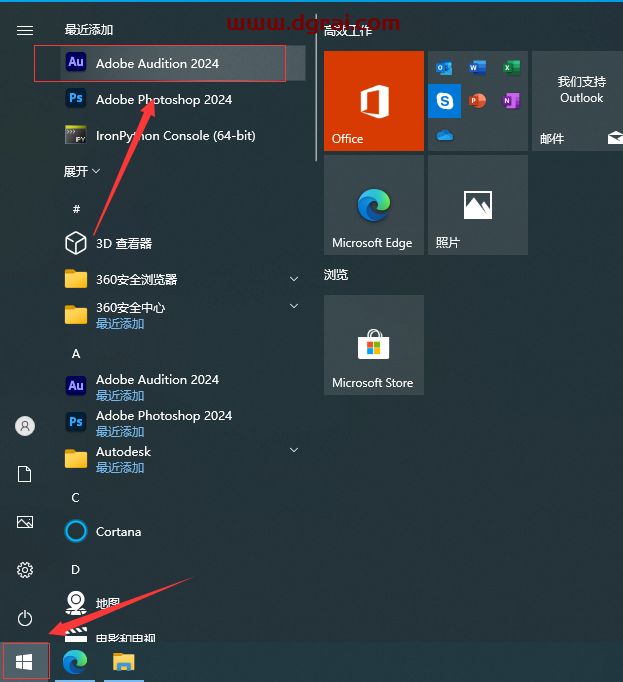The image size is (623, 682).
Task: Click the user account icon
Action: [x=25, y=426]
